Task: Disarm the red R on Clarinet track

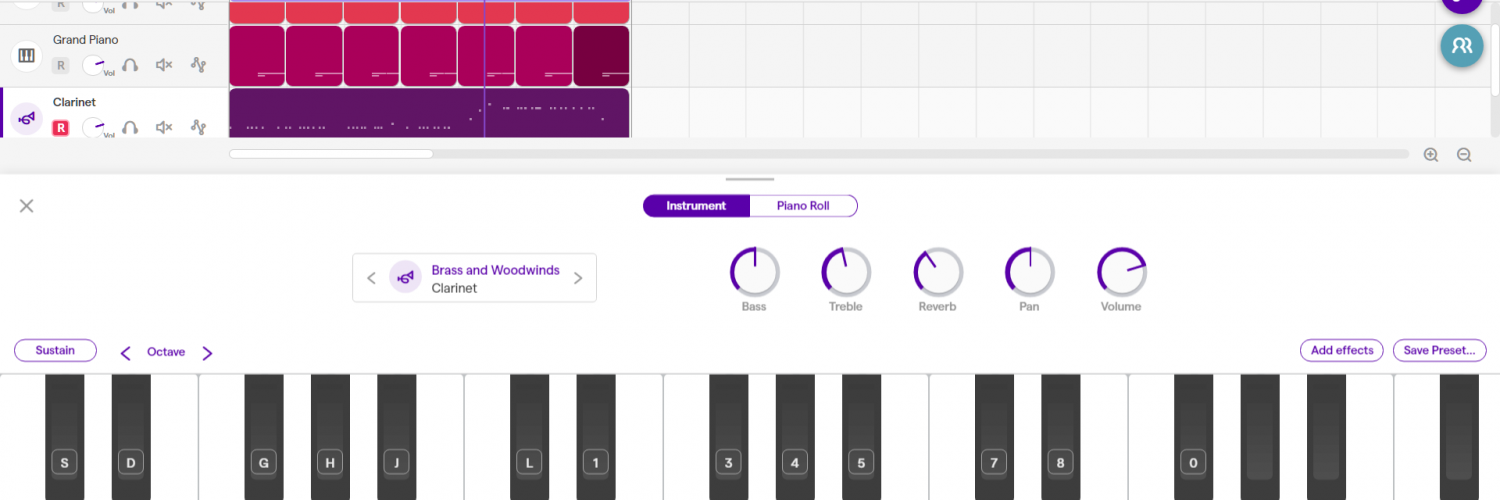Action: [x=60, y=128]
